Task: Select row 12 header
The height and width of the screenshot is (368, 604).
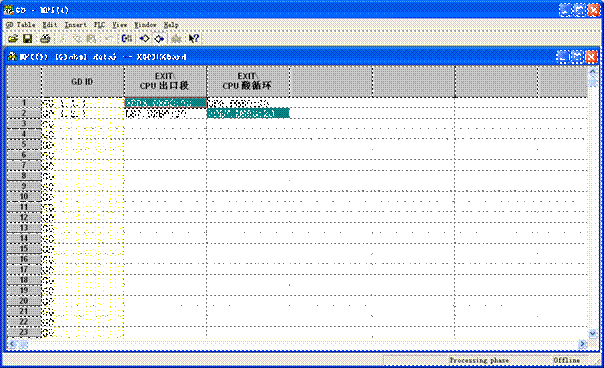Action: point(24,217)
